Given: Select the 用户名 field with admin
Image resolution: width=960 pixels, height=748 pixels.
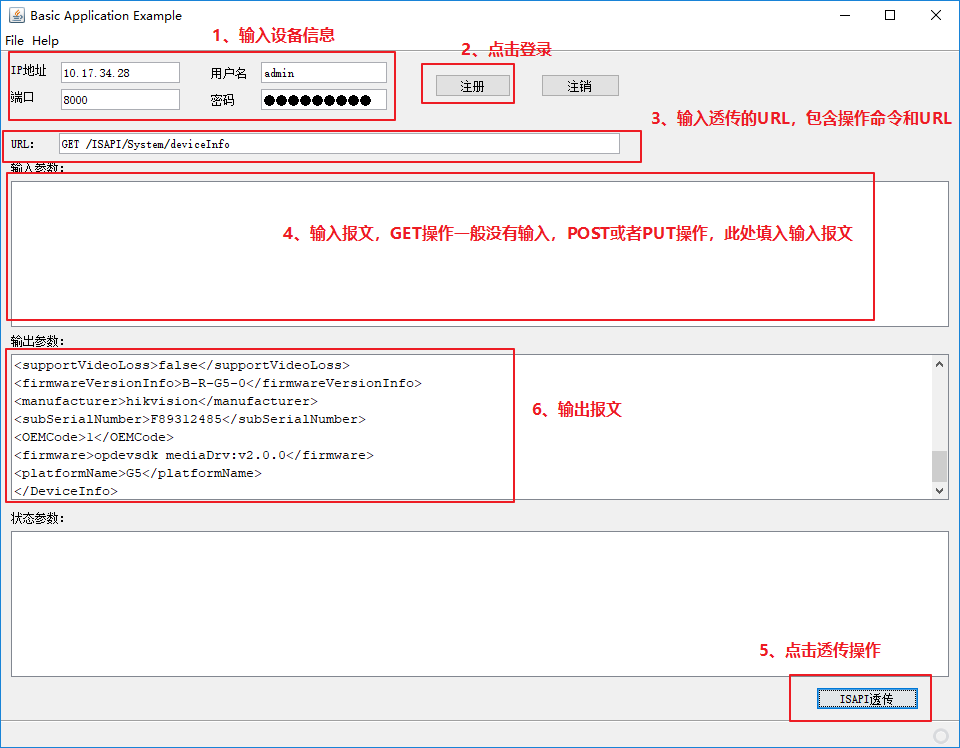Looking at the screenshot, I should click(x=323, y=73).
